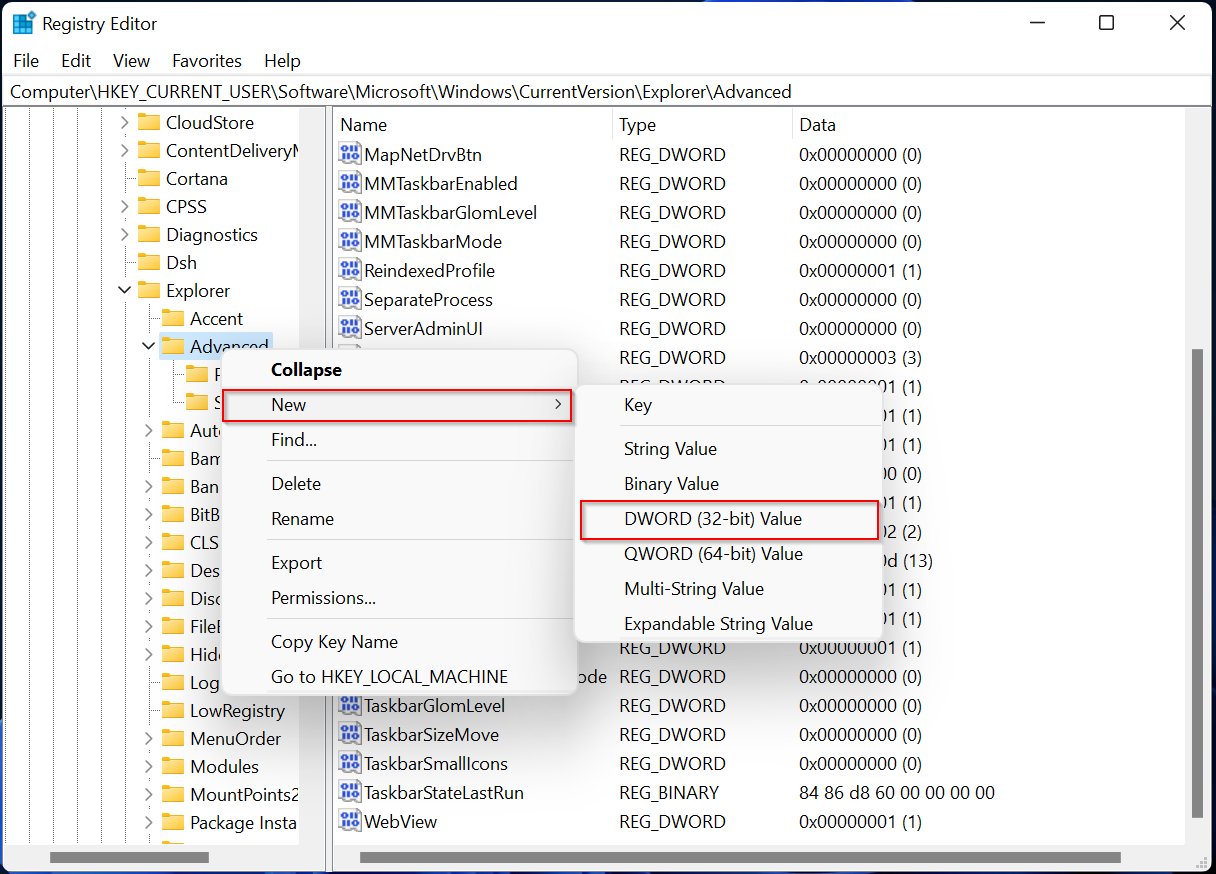Click the MMTaskbarMode value icon
The image size is (1216, 874).
349,241
